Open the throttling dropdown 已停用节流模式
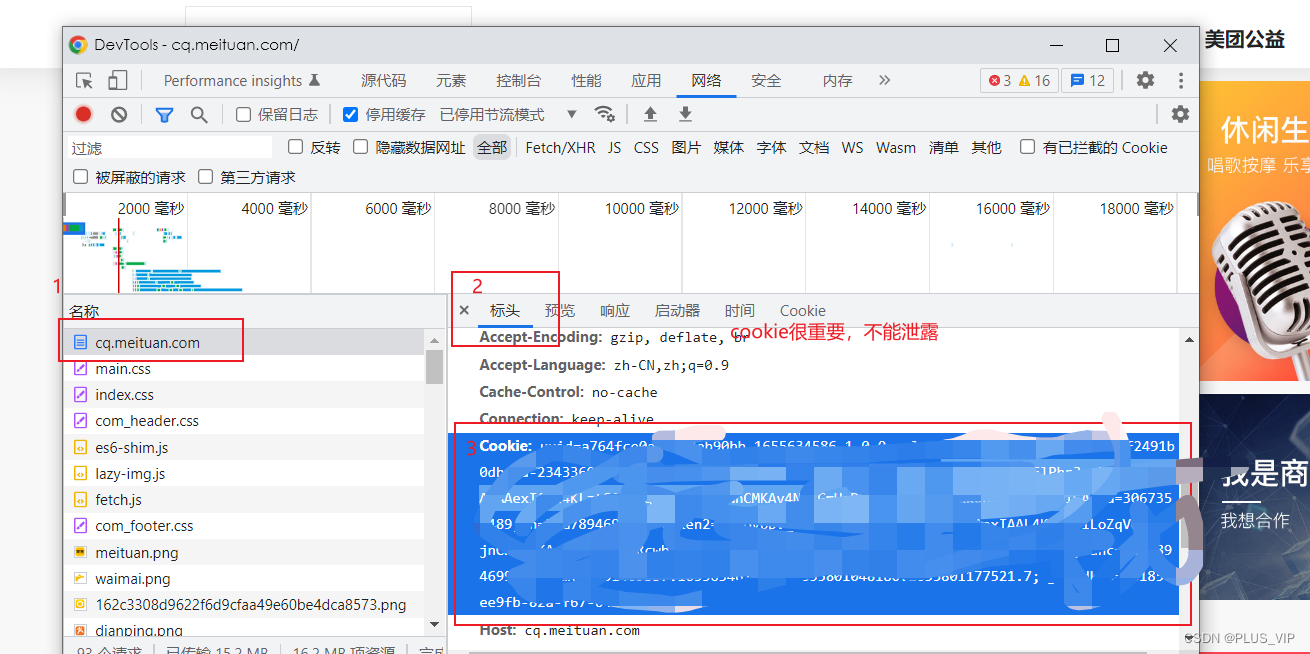 click(508, 114)
